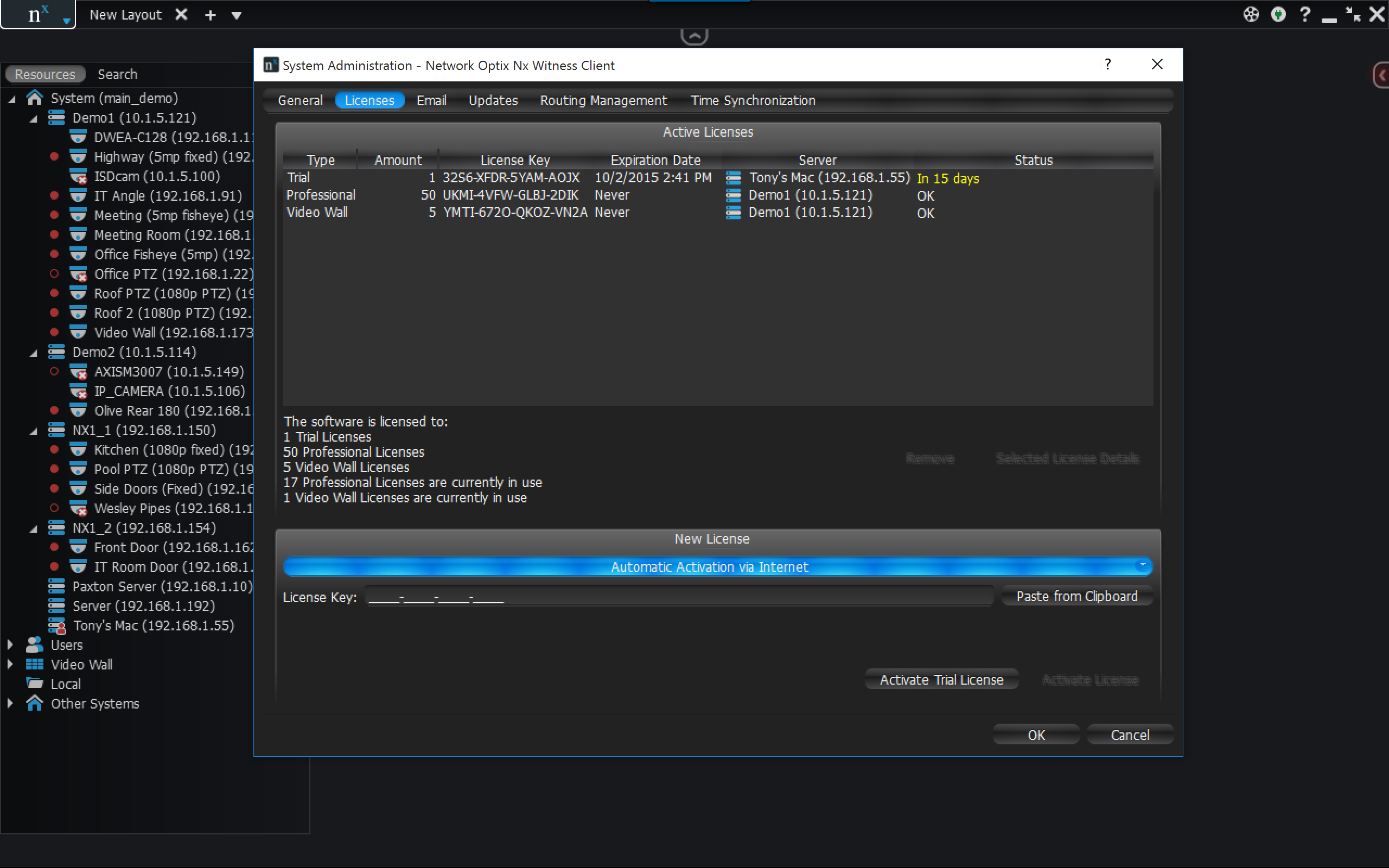1389x868 pixels.
Task: Click the Video Wall grid icon in tree
Action: 34,664
